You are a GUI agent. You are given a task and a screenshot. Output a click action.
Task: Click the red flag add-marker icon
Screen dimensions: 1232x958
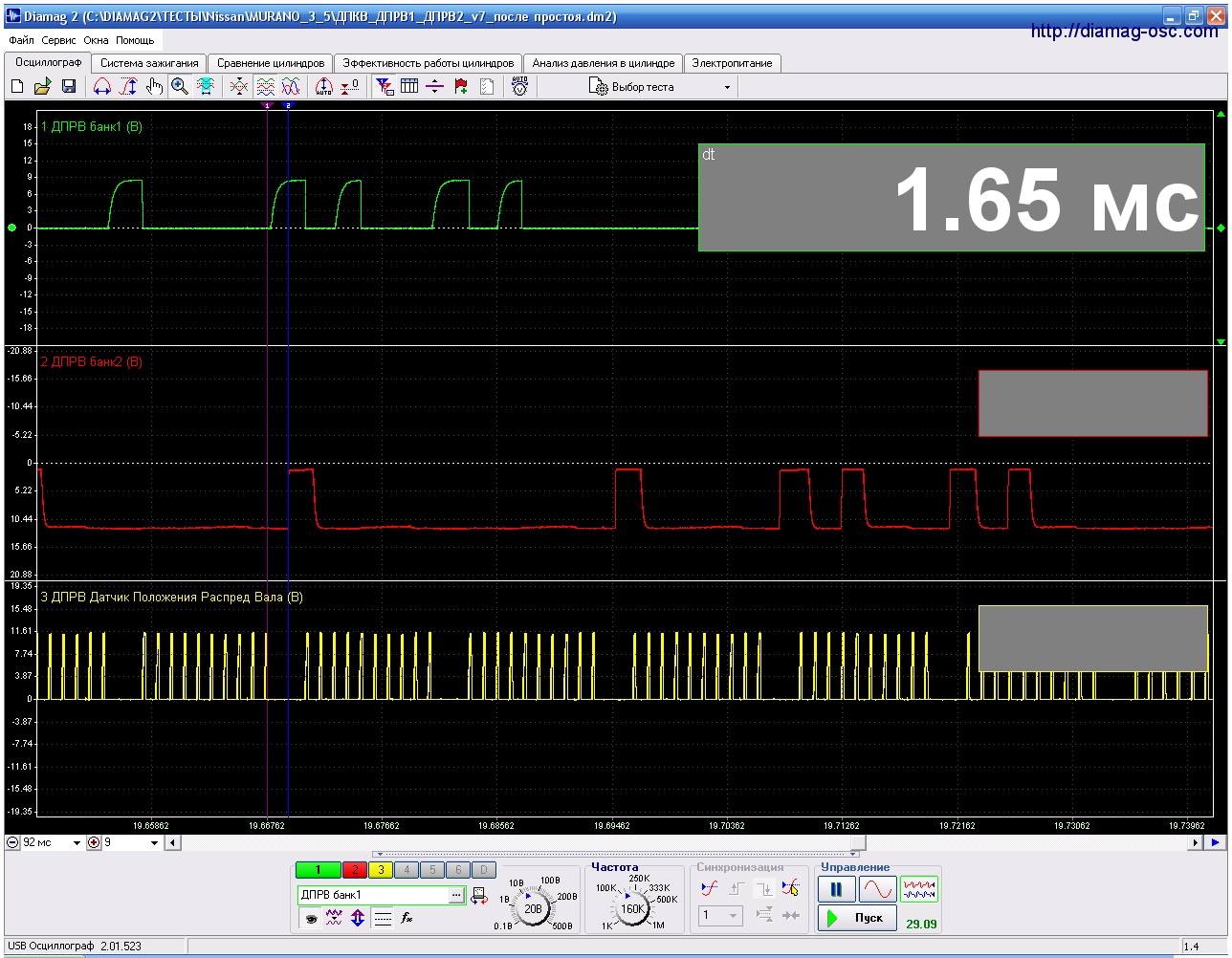(461, 87)
